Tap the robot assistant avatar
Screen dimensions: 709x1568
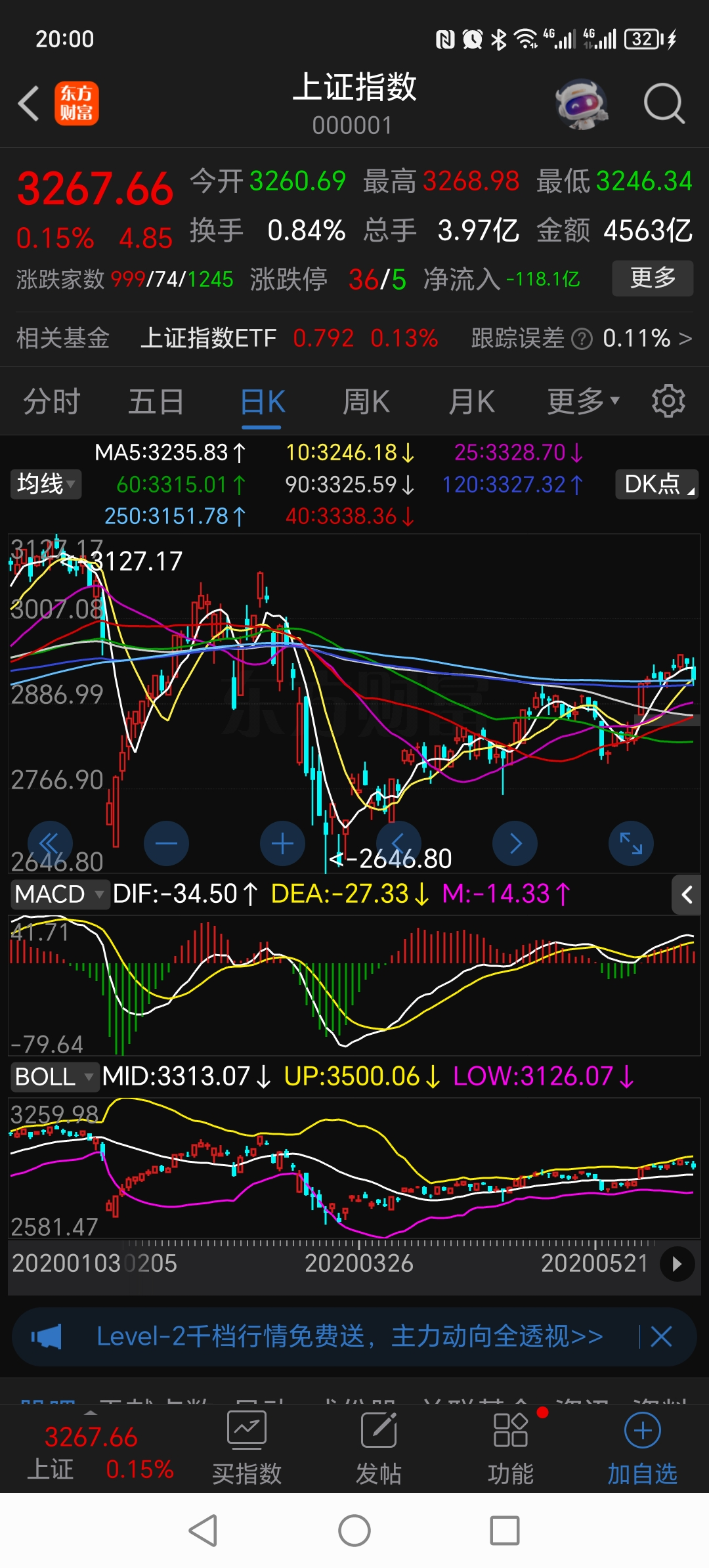coord(581,104)
